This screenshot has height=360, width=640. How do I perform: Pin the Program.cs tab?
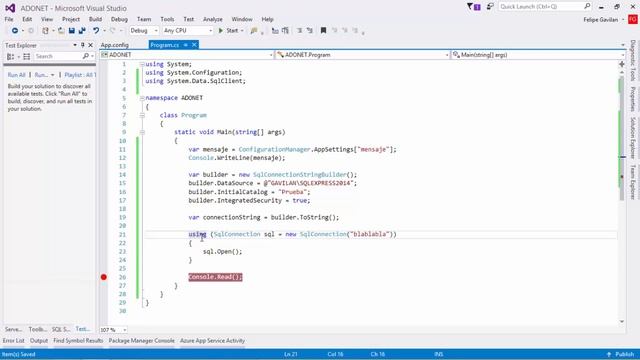(185, 45)
